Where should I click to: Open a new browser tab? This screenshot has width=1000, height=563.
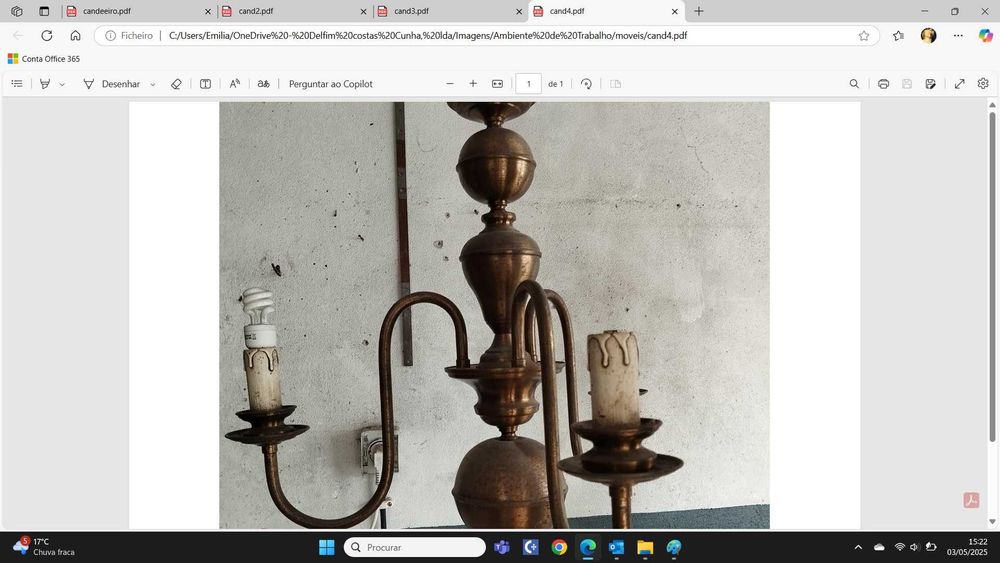pyautogui.click(x=699, y=11)
